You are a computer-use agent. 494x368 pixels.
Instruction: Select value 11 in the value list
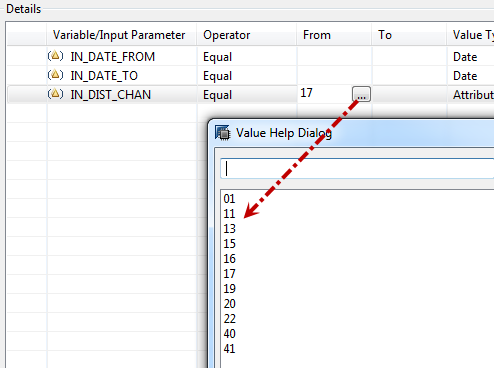click(229, 214)
